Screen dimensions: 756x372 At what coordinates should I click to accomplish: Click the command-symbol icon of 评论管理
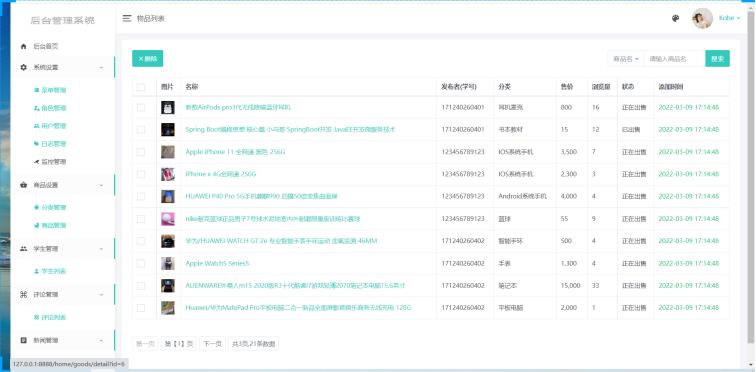tap(24, 294)
